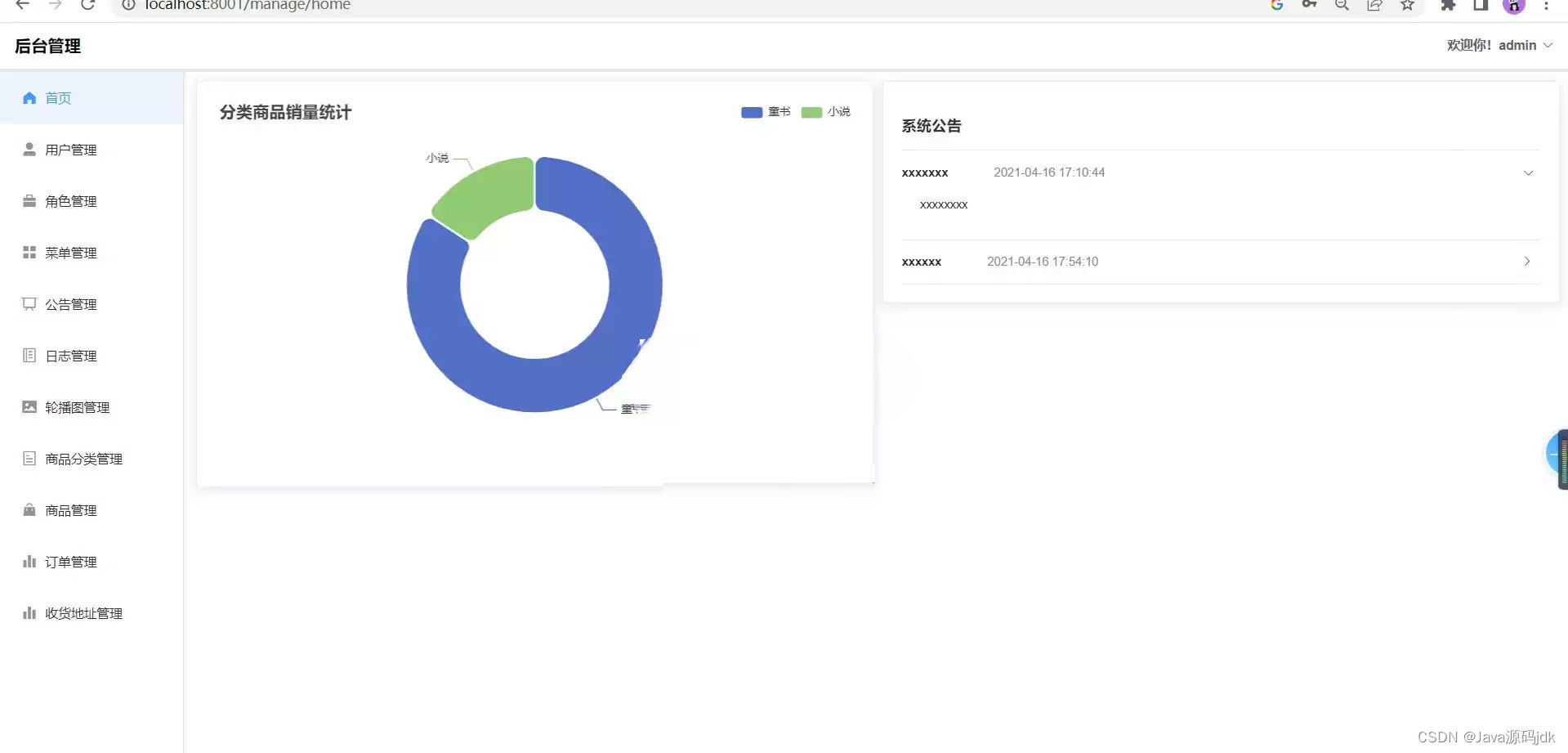Image resolution: width=1568 pixels, height=753 pixels.
Task: Click the blue 童书 legend swatch
Action: pyautogui.click(x=752, y=112)
